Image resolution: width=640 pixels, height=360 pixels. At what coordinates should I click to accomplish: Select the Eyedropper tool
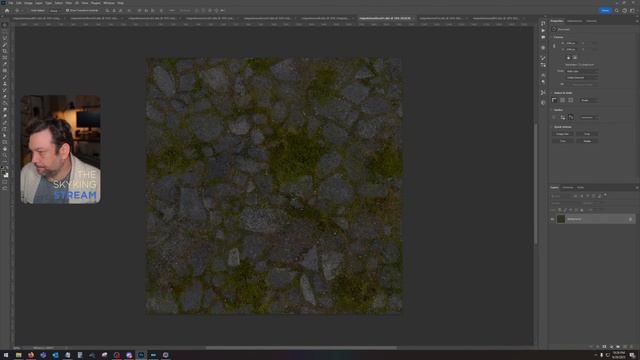tap(5, 64)
